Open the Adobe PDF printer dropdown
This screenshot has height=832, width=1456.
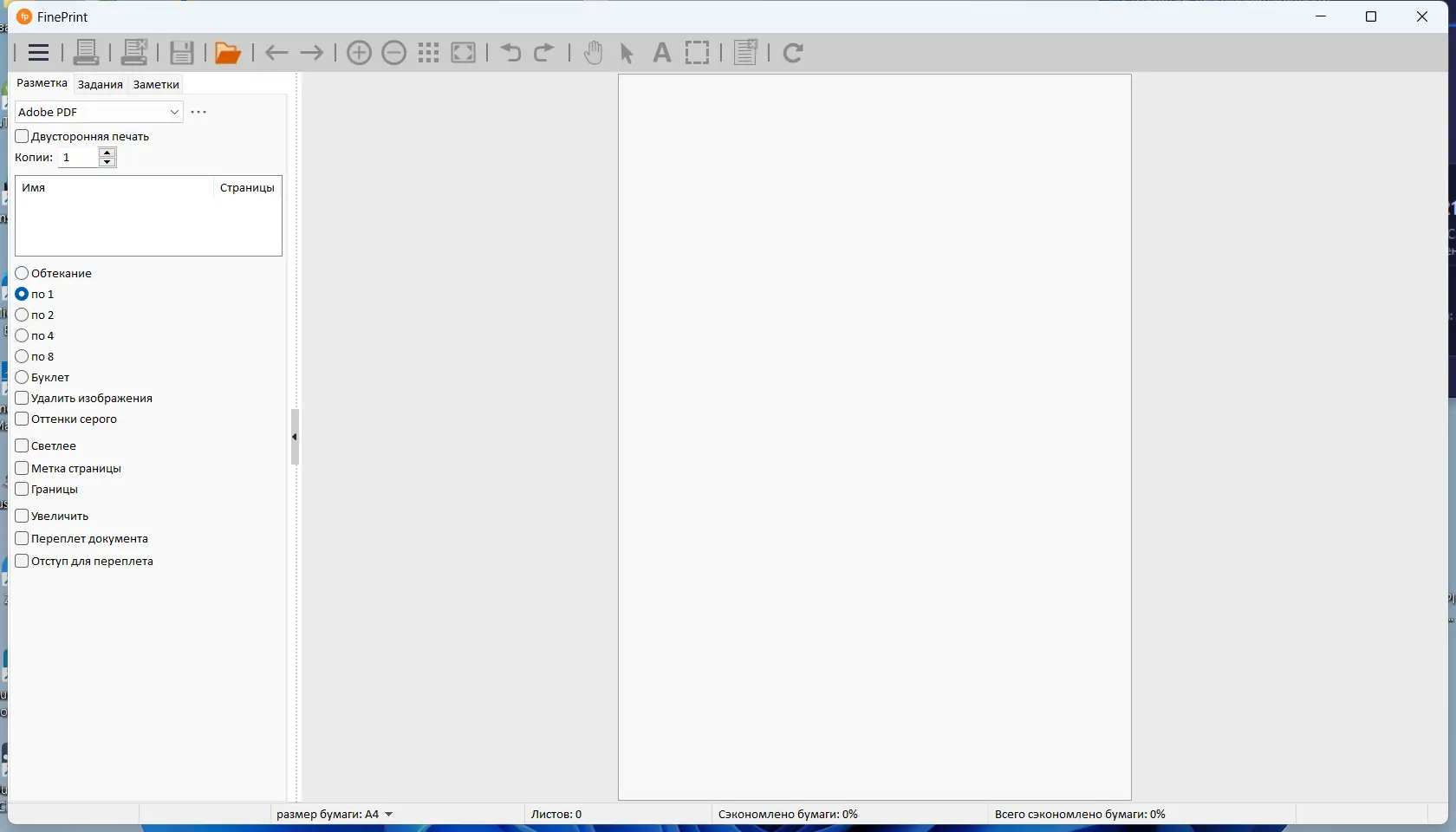[x=99, y=112]
